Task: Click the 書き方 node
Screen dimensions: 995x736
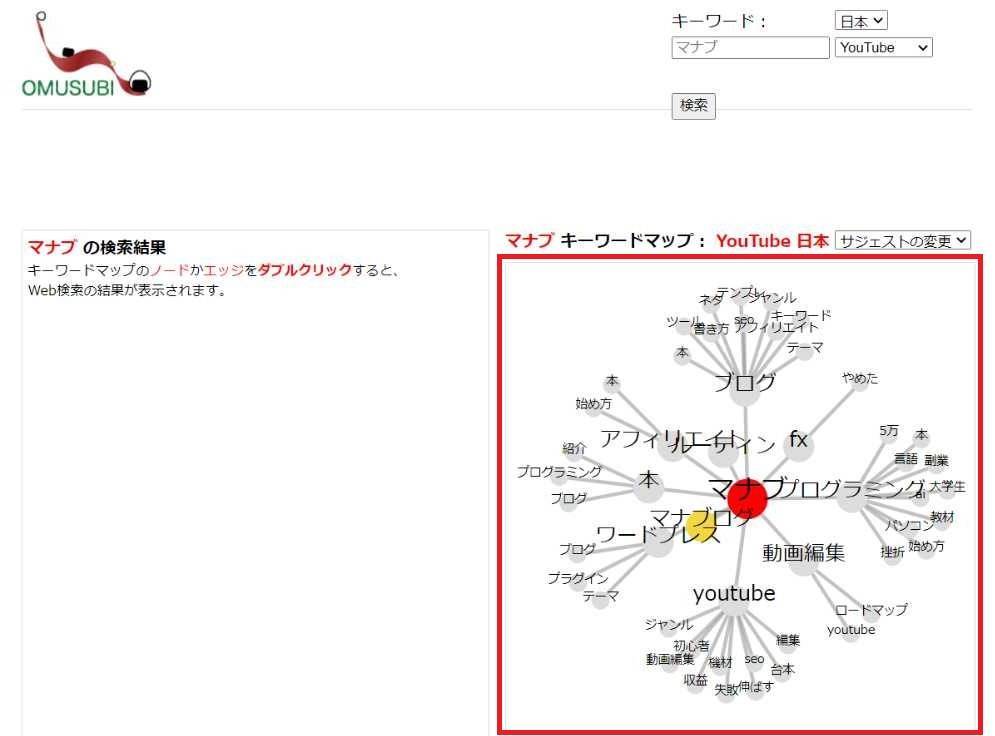Action: coord(711,332)
